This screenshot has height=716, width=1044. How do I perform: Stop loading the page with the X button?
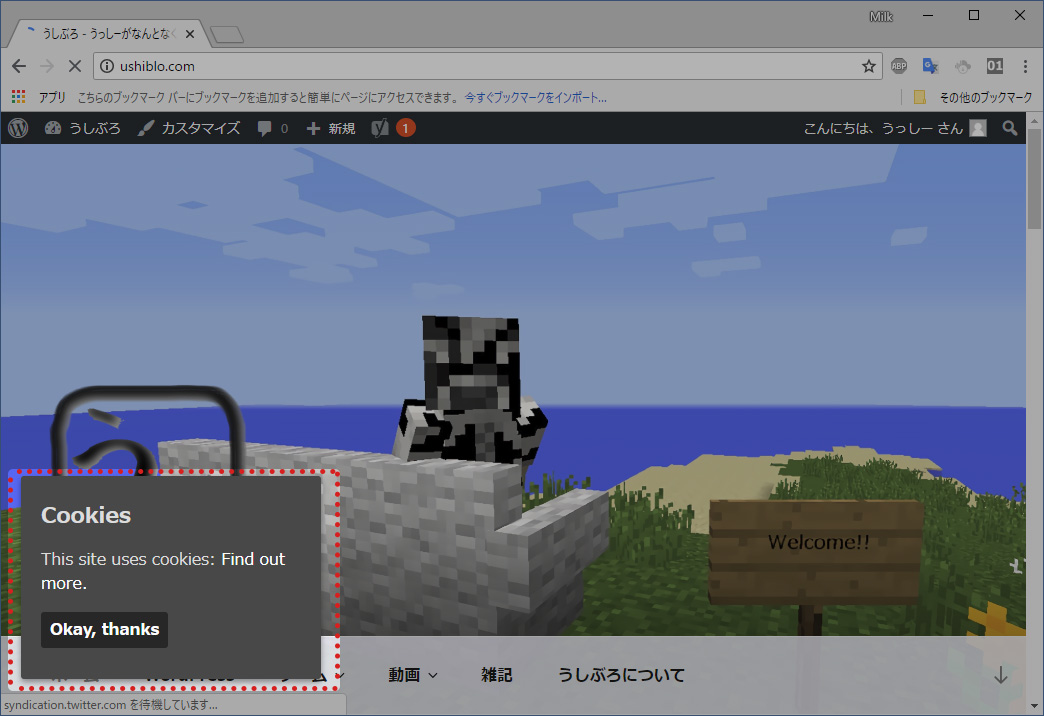tap(75, 66)
